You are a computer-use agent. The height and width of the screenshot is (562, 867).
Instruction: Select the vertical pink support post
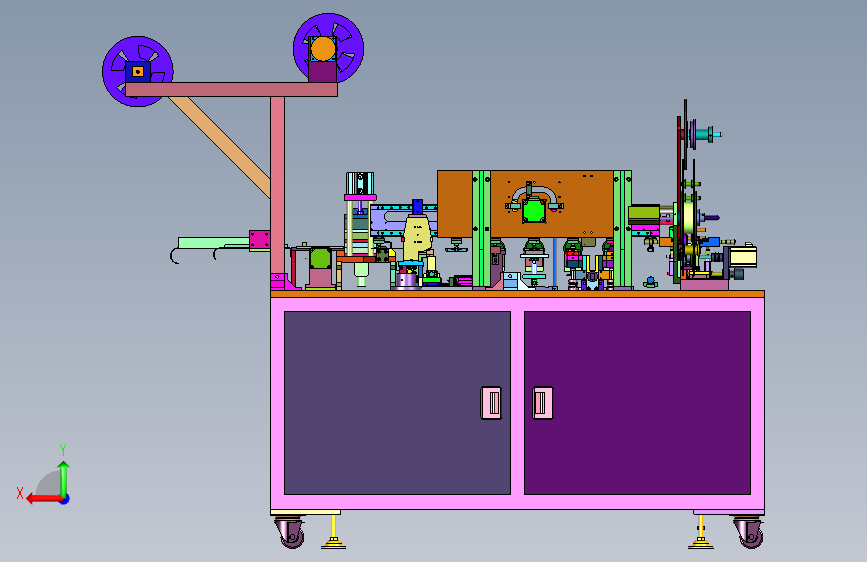278,185
